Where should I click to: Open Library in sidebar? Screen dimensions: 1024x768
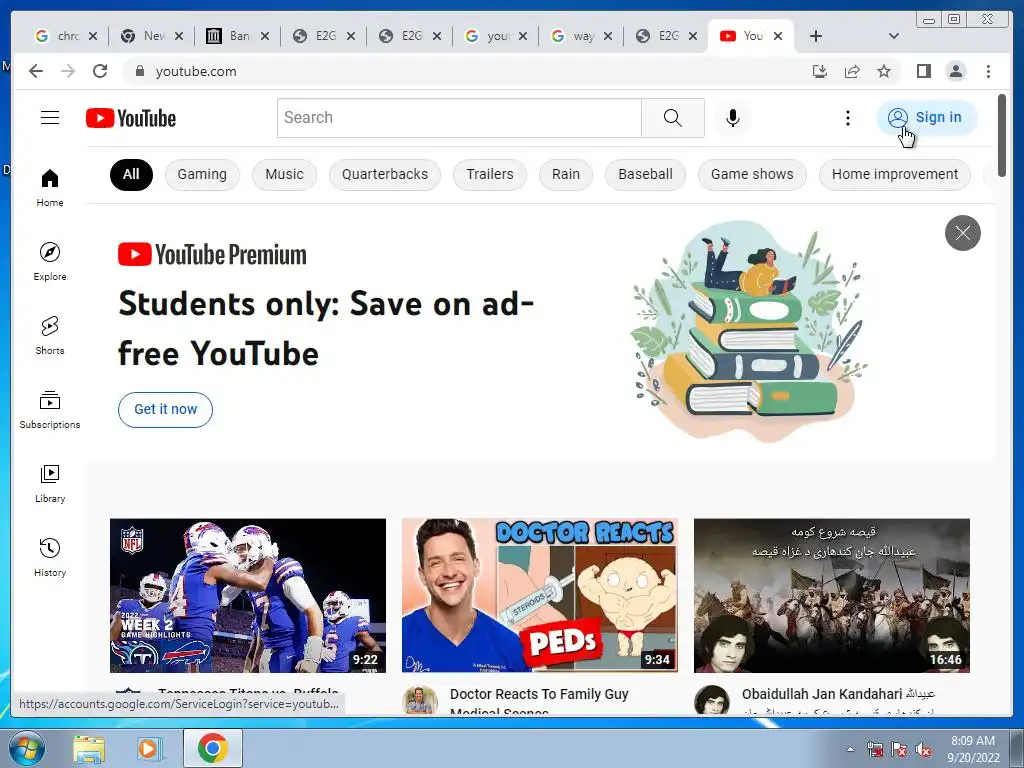coord(50,483)
